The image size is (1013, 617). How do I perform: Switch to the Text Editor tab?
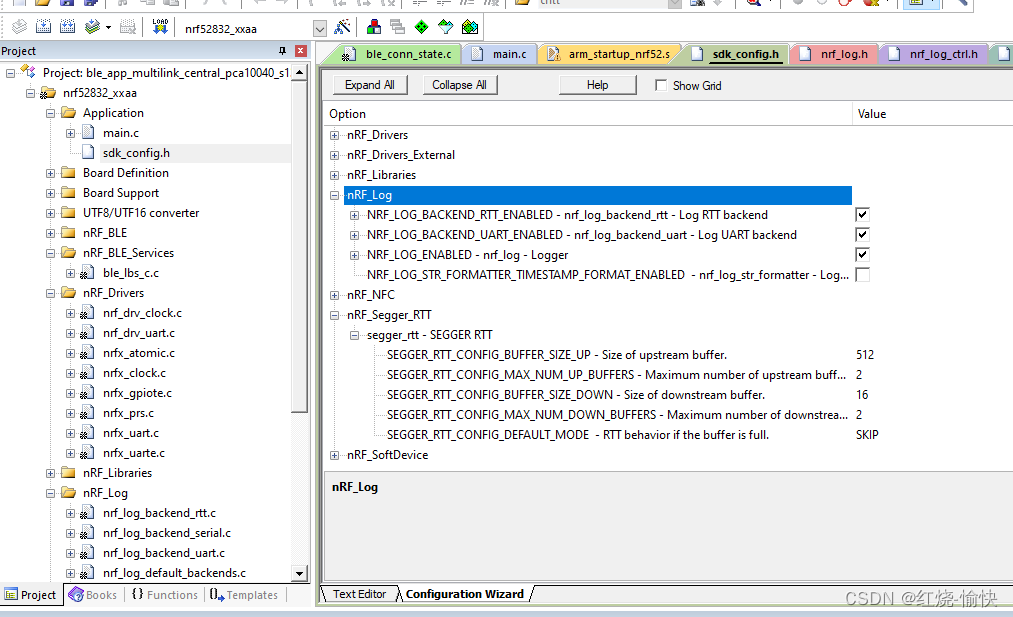coord(359,594)
